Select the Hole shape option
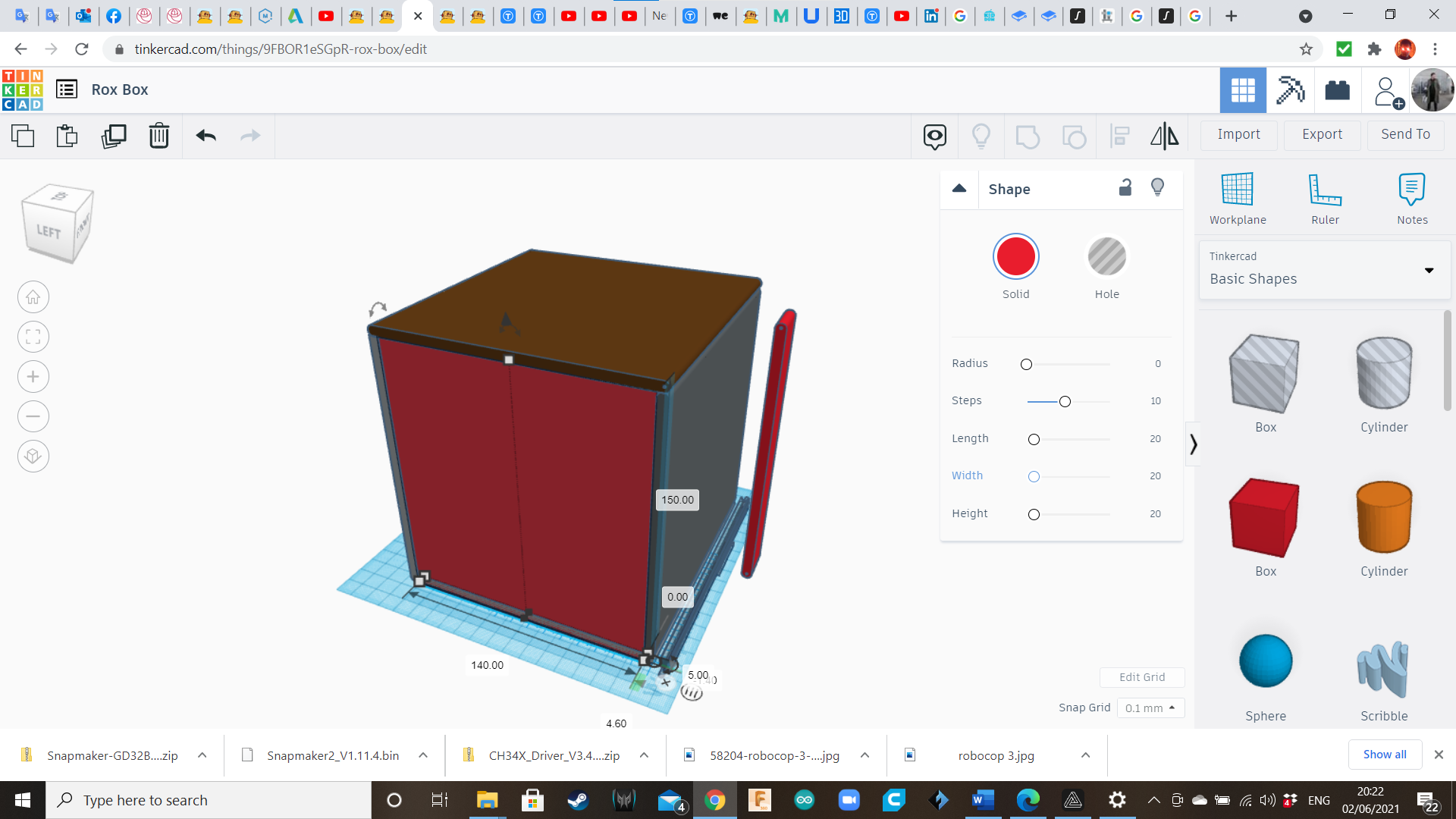This screenshot has width=1456, height=819. point(1106,257)
